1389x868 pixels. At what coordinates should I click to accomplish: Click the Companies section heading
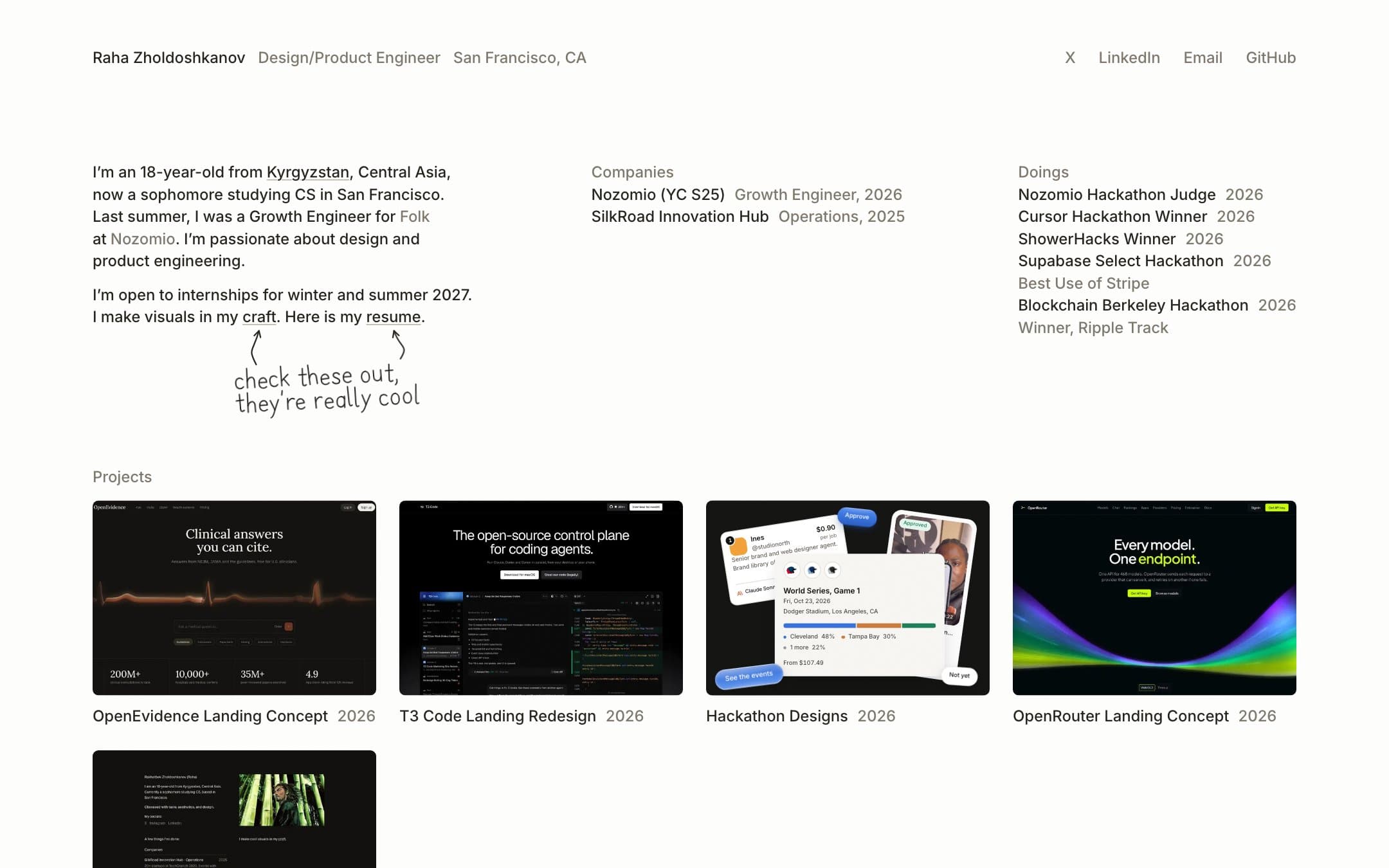(632, 172)
